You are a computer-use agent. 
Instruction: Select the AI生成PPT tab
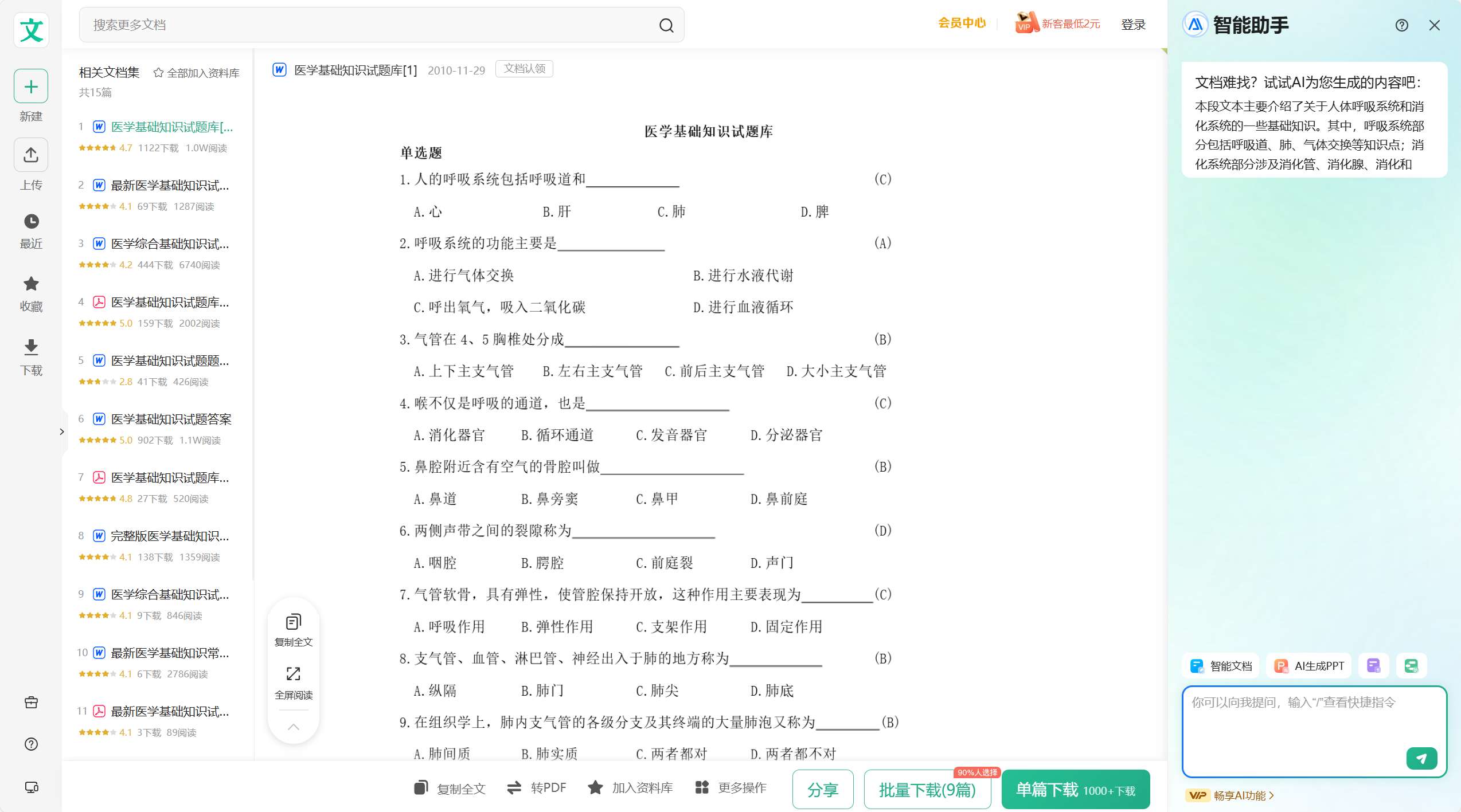(1309, 666)
